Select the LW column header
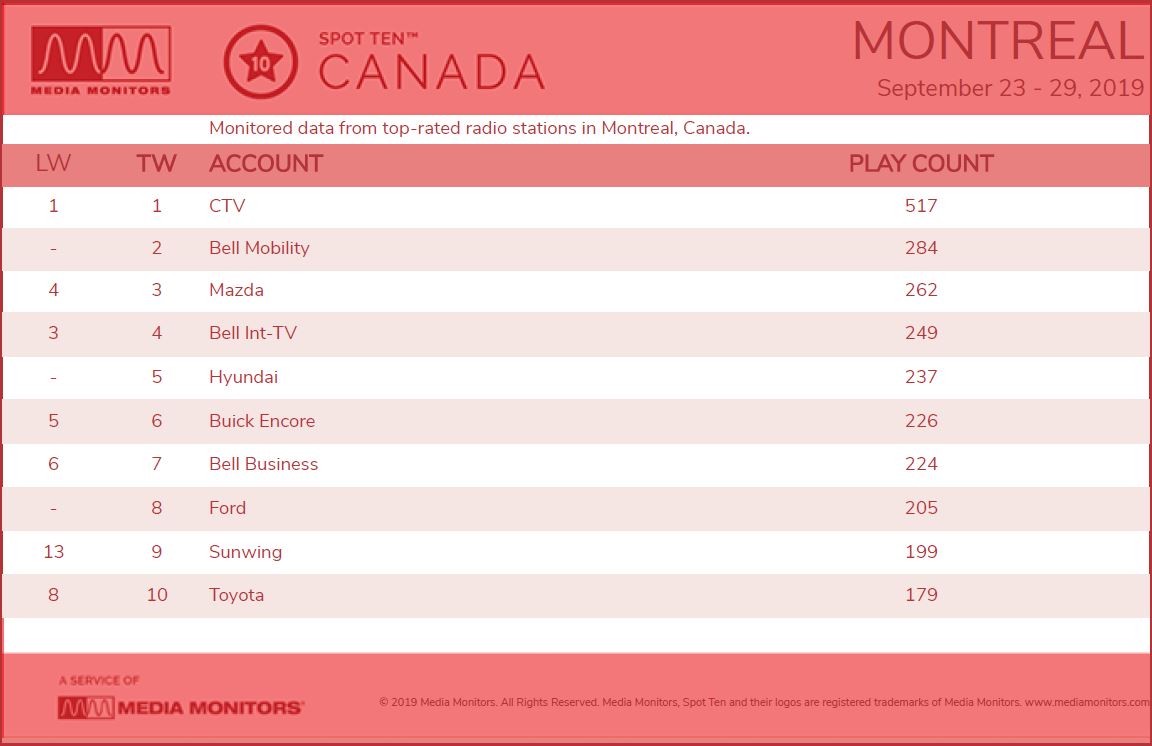This screenshot has width=1152, height=746. pos(53,163)
